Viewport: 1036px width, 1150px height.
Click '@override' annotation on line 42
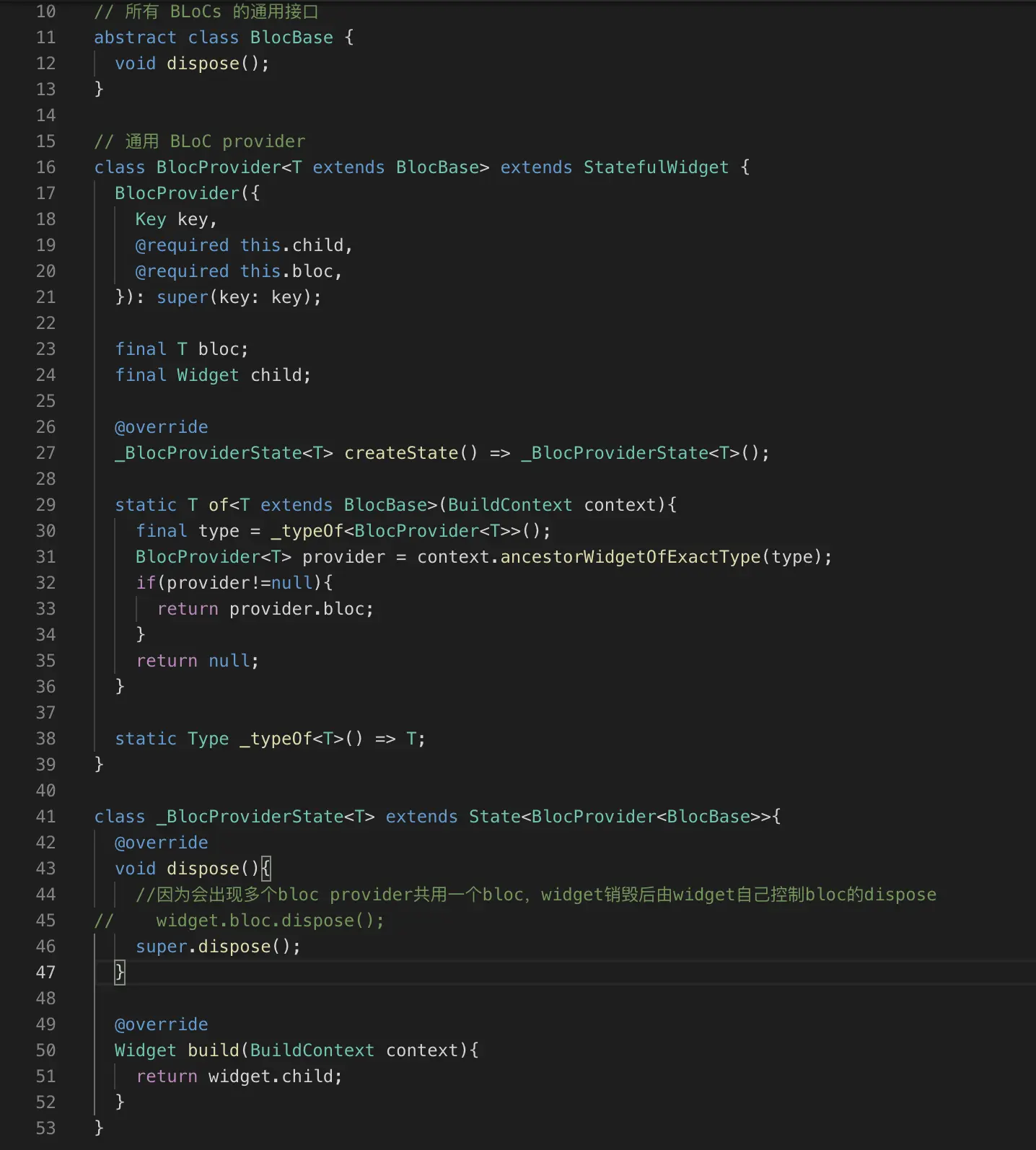(161, 843)
